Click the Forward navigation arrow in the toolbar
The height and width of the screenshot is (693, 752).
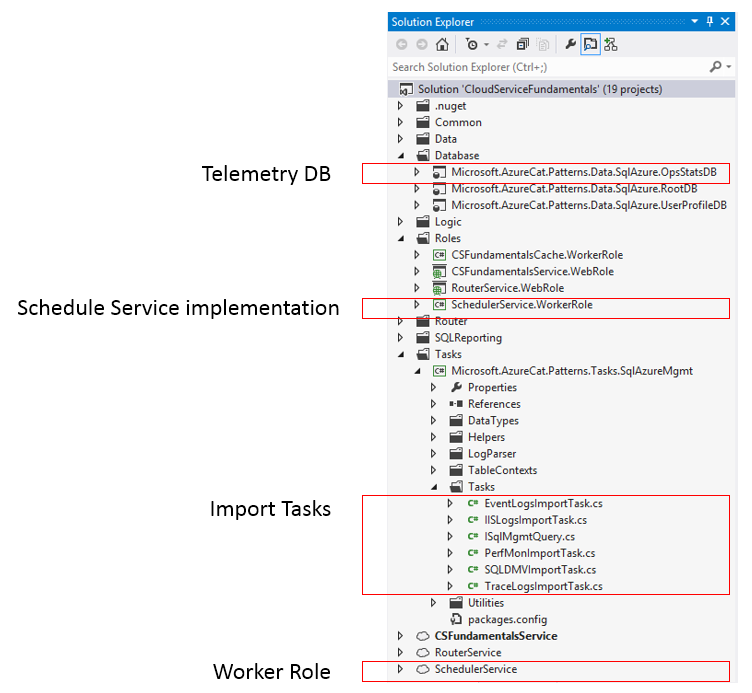422,45
